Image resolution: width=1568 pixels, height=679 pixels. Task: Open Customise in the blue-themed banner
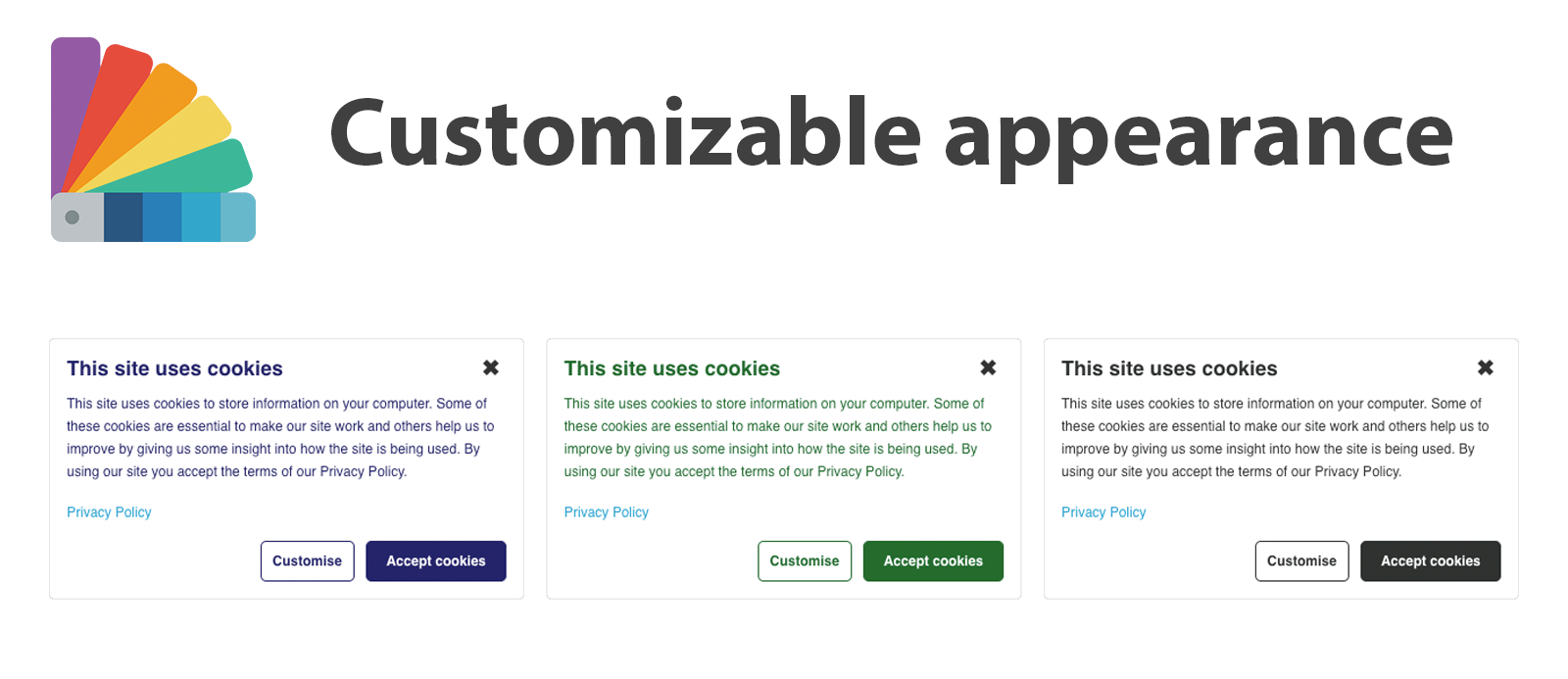[308, 561]
